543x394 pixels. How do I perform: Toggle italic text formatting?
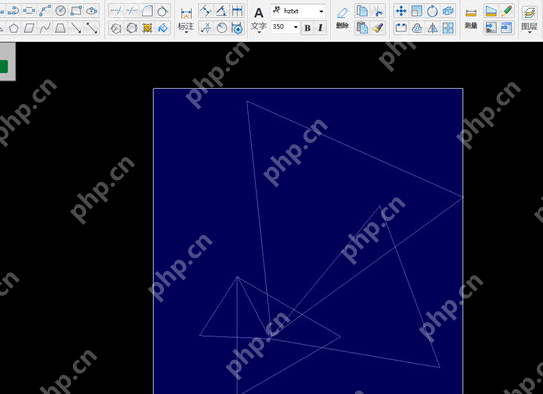[320, 28]
